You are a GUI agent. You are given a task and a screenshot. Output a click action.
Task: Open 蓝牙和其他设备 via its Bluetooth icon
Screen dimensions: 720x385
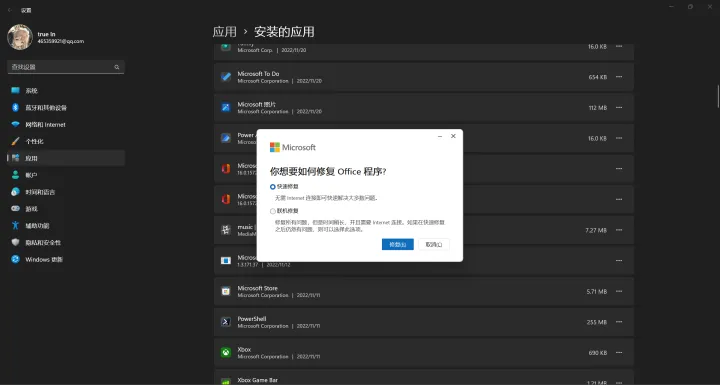point(15,108)
